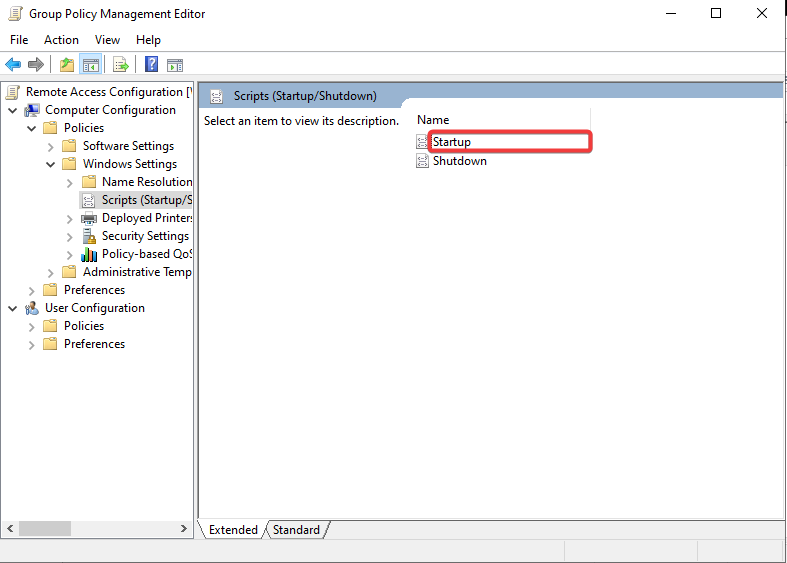Select Deployed Printers in the tree

[146, 218]
